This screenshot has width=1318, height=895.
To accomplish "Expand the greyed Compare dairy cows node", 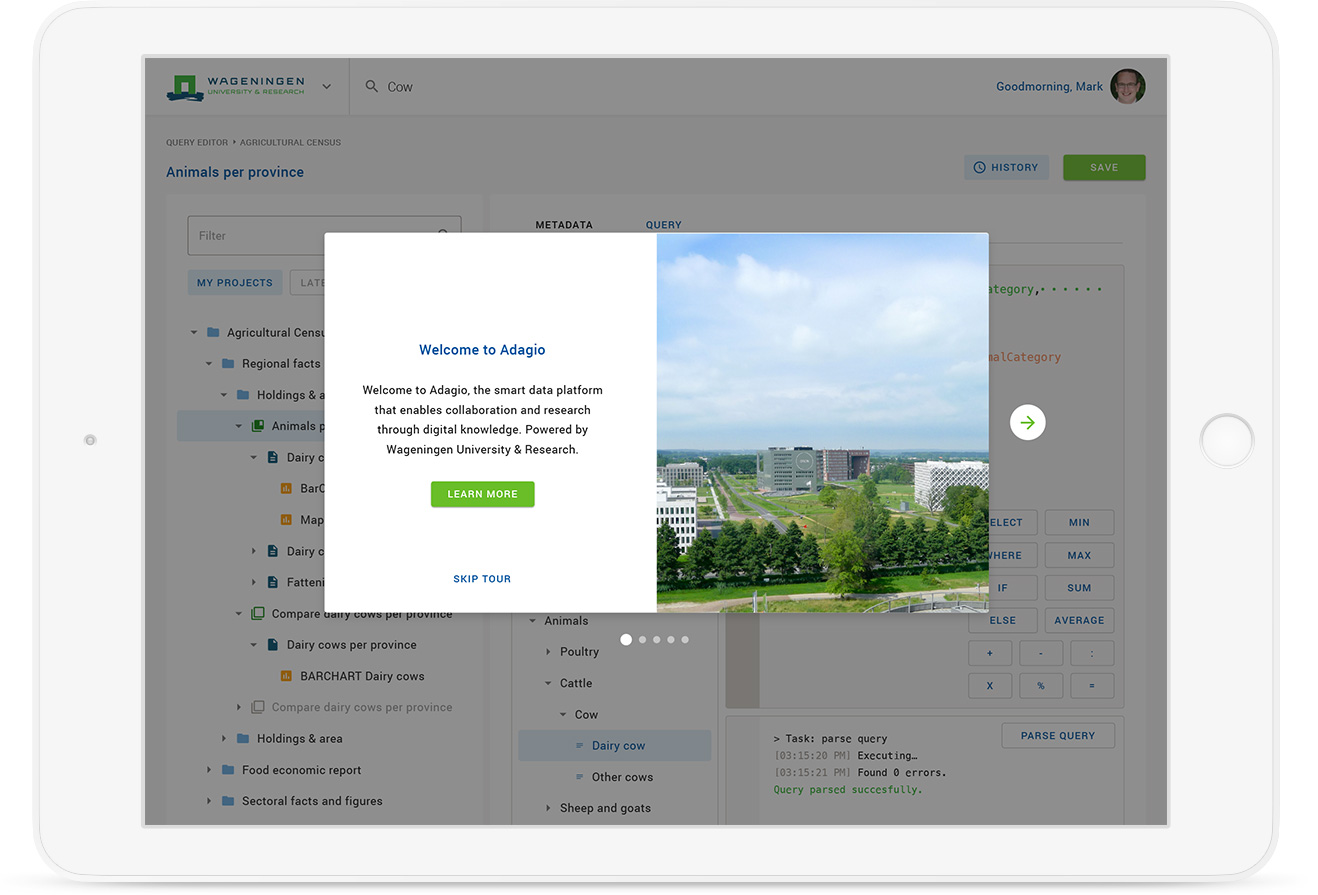I will (239, 707).
